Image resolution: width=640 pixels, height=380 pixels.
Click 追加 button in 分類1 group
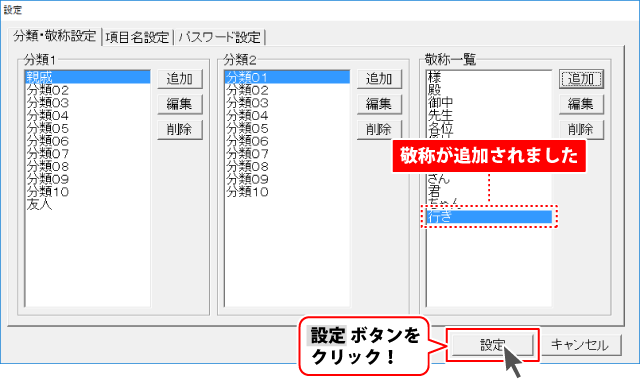[180, 79]
